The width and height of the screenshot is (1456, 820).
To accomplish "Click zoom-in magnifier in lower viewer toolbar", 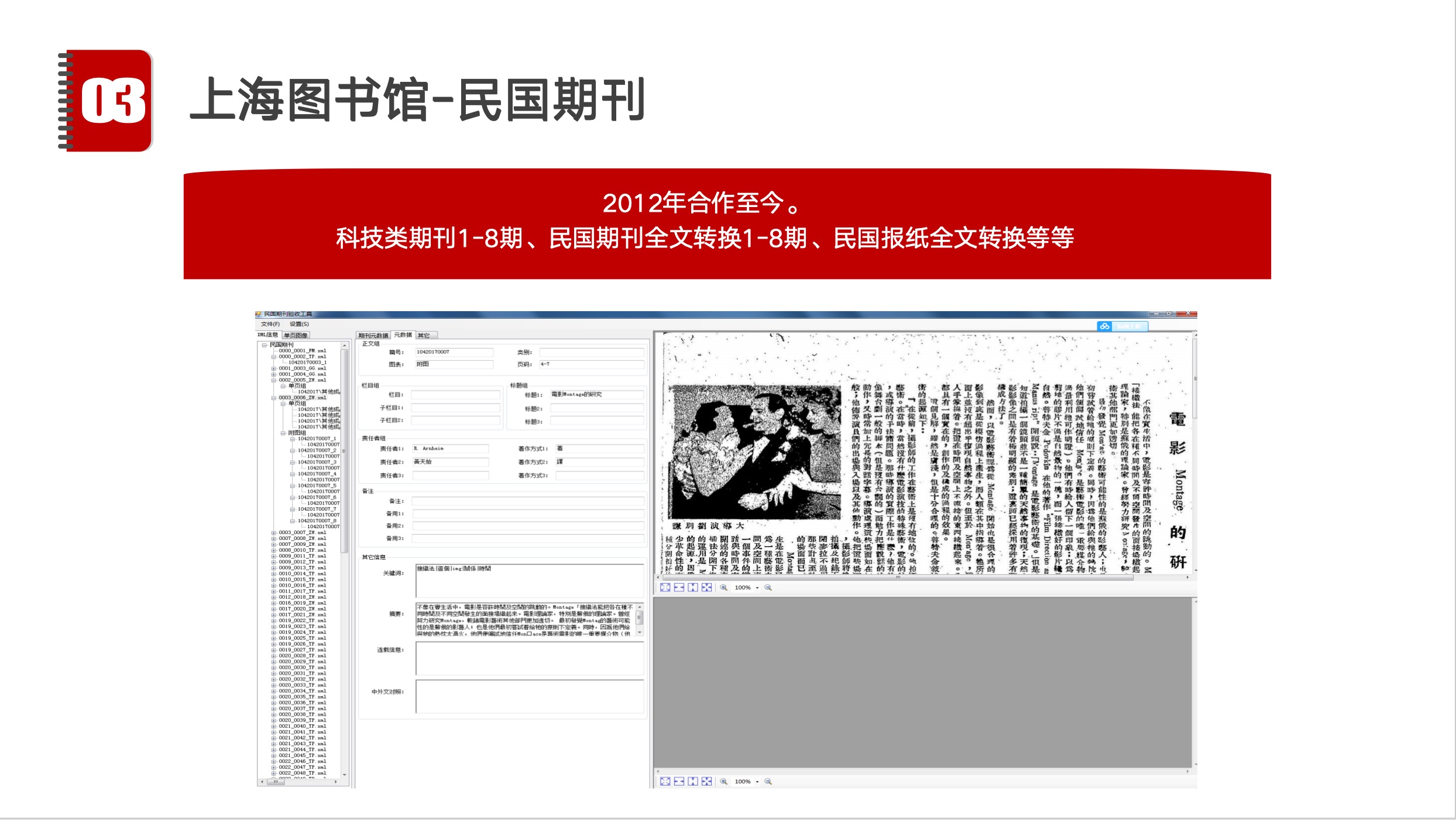I will point(724,781).
